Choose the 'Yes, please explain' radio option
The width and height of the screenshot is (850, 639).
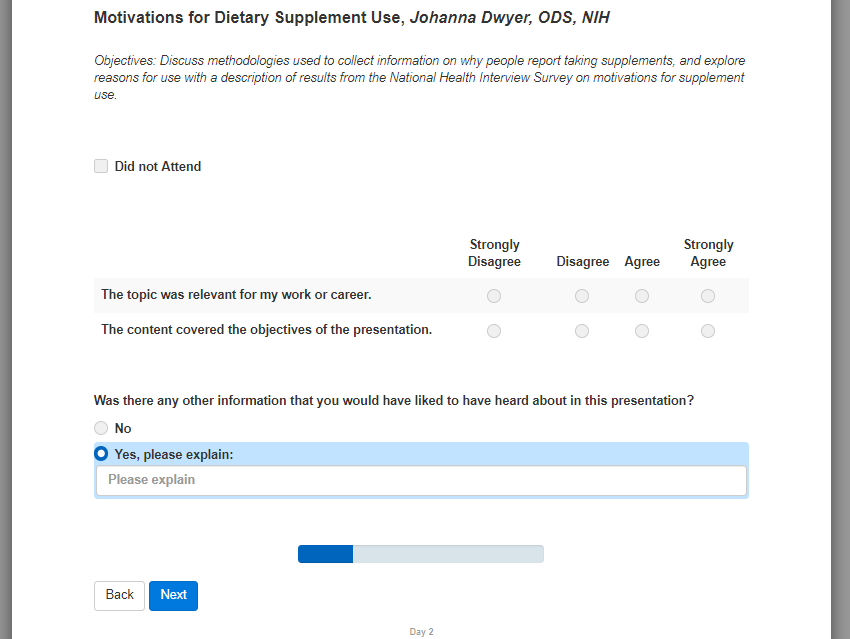(x=101, y=454)
